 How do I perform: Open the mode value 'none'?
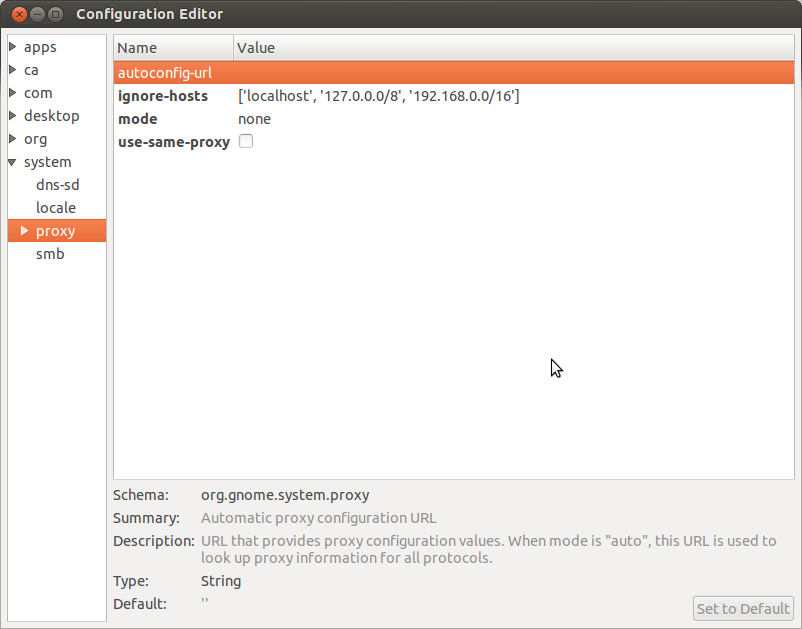click(x=254, y=119)
